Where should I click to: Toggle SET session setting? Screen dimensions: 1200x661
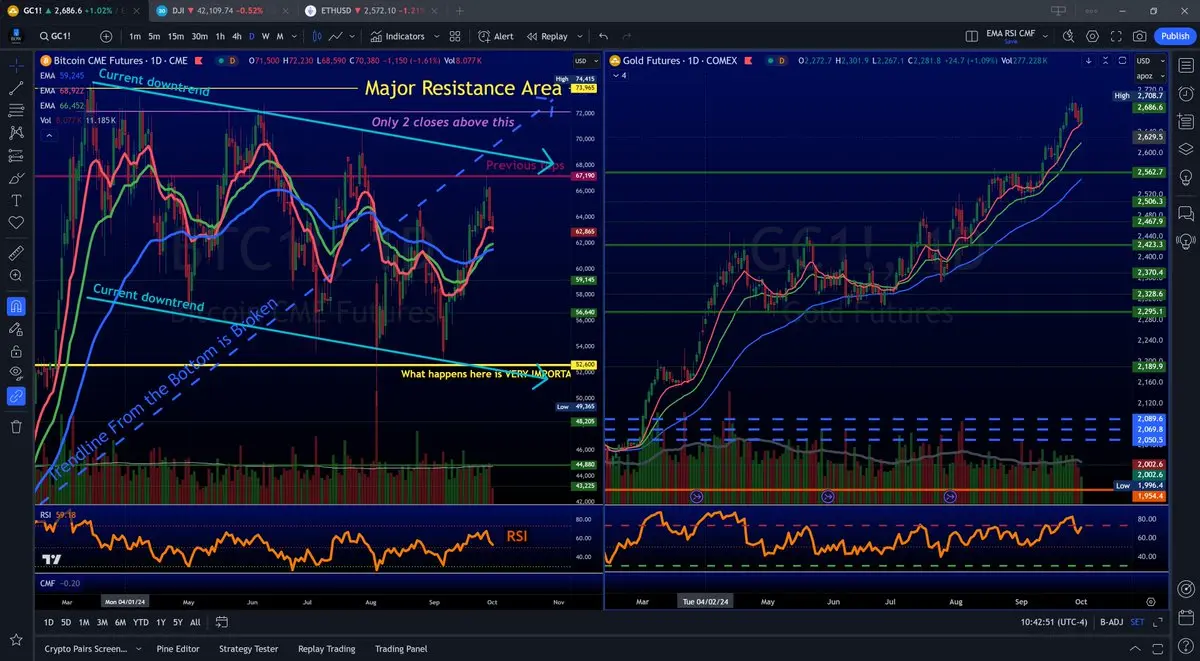pyautogui.click(x=1137, y=622)
